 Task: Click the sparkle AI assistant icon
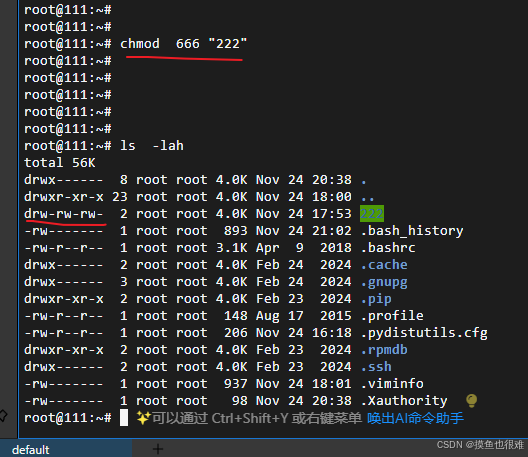point(143,418)
